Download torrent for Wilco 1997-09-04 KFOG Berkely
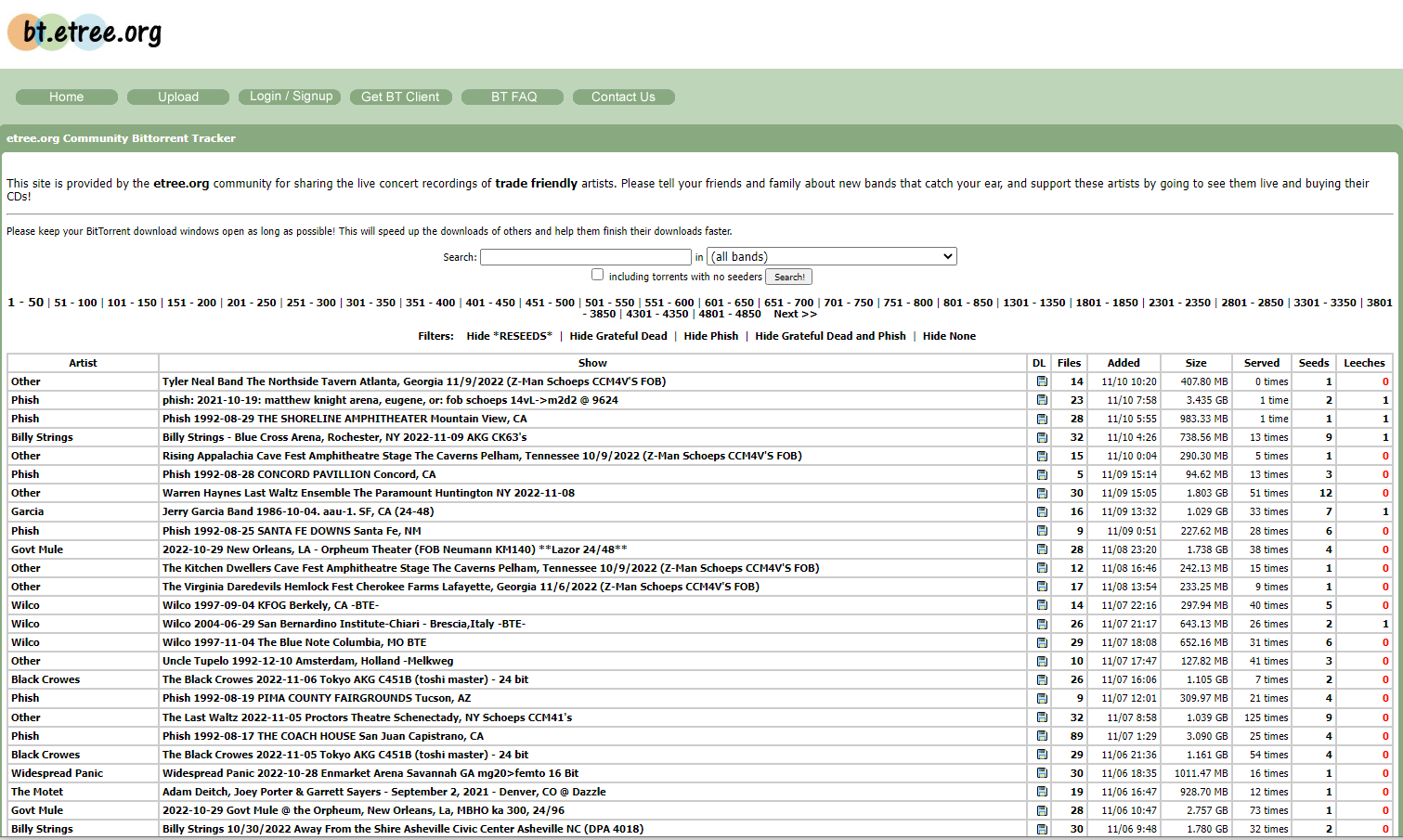This screenshot has height=840, width=1403. (1042, 605)
